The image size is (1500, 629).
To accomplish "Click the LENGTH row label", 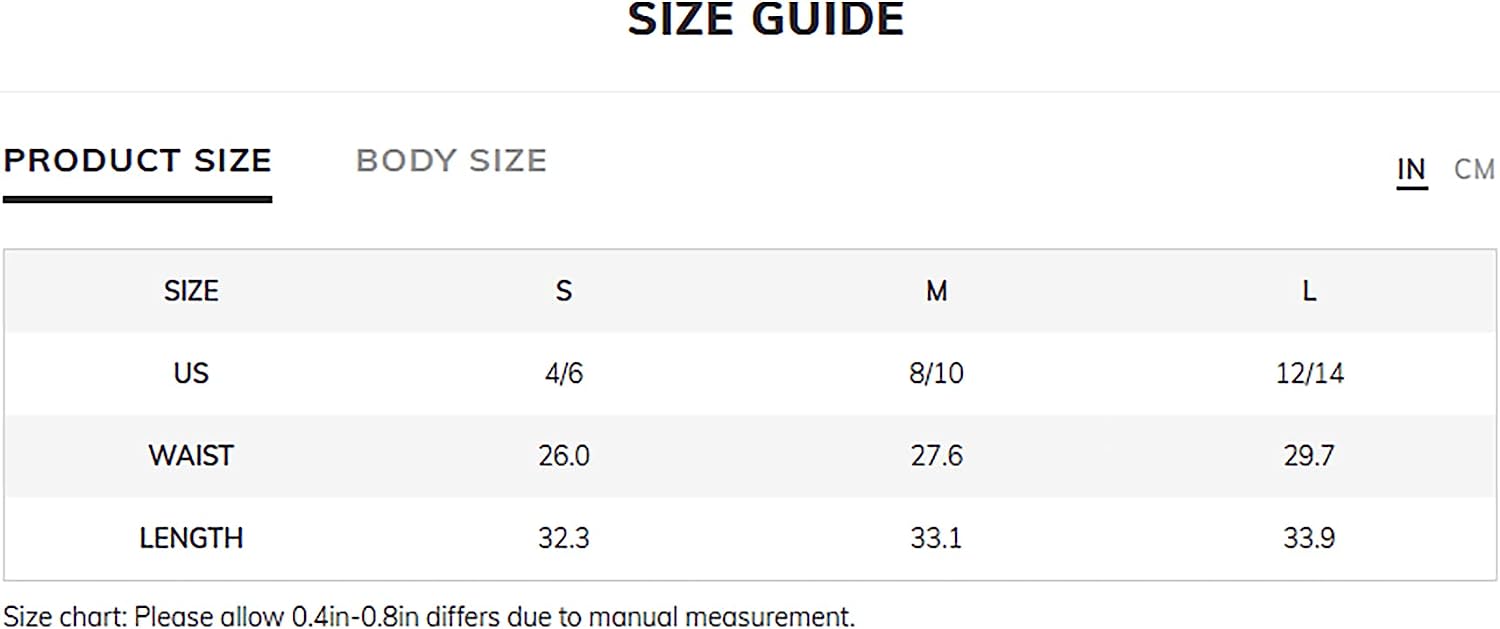I will pyautogui.click(x=191, y=538).
